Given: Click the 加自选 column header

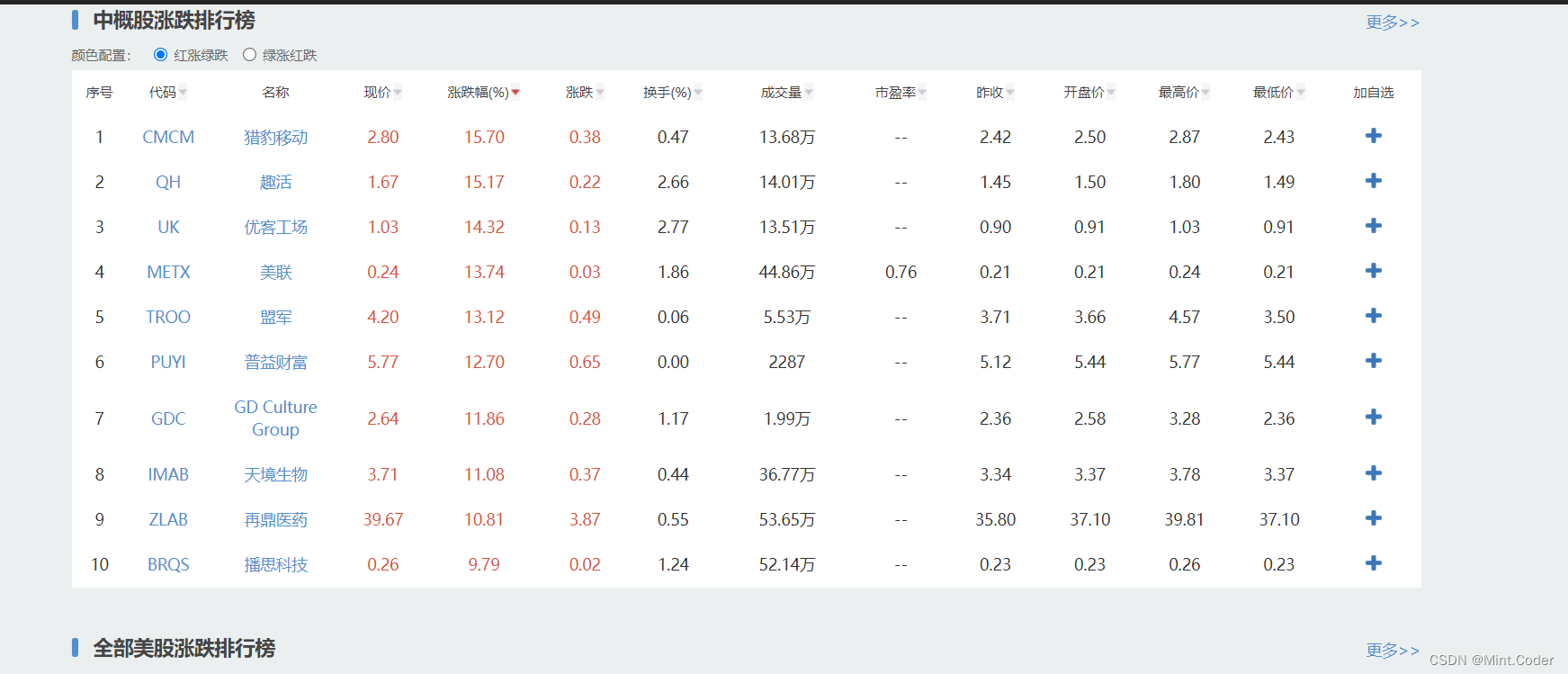Looking at the screenshot, I should 1373,93.
